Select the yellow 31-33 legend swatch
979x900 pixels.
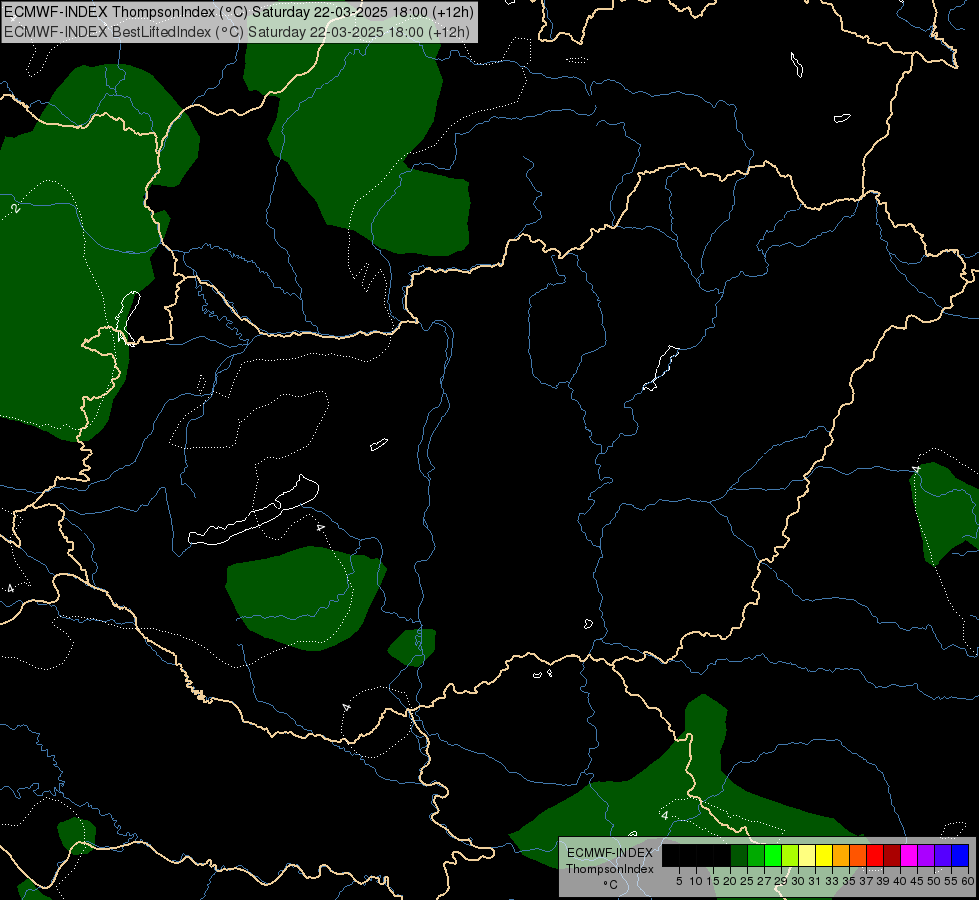tap(824, 855)
